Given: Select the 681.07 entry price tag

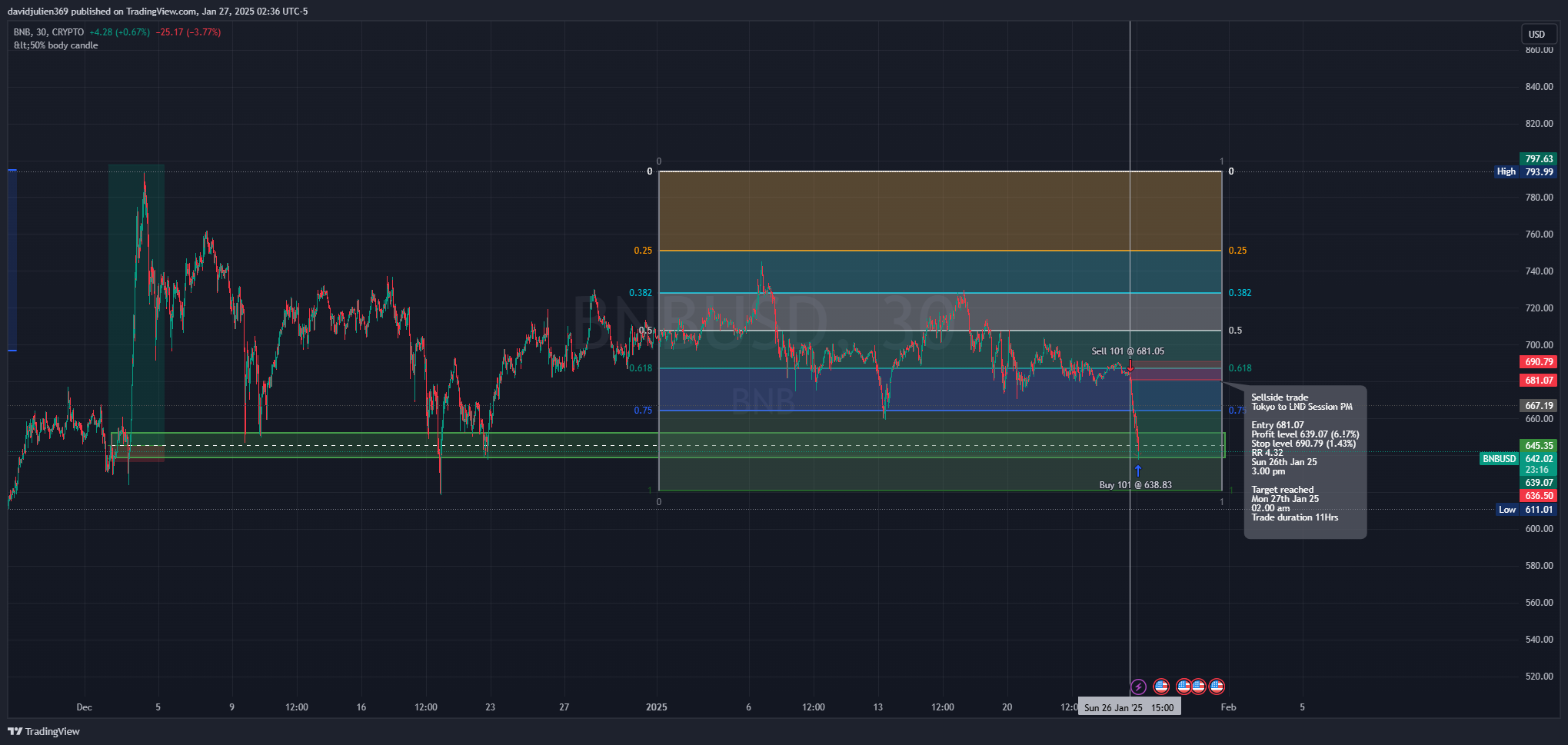Looking at the screenshot, I should pos(1539,380).
